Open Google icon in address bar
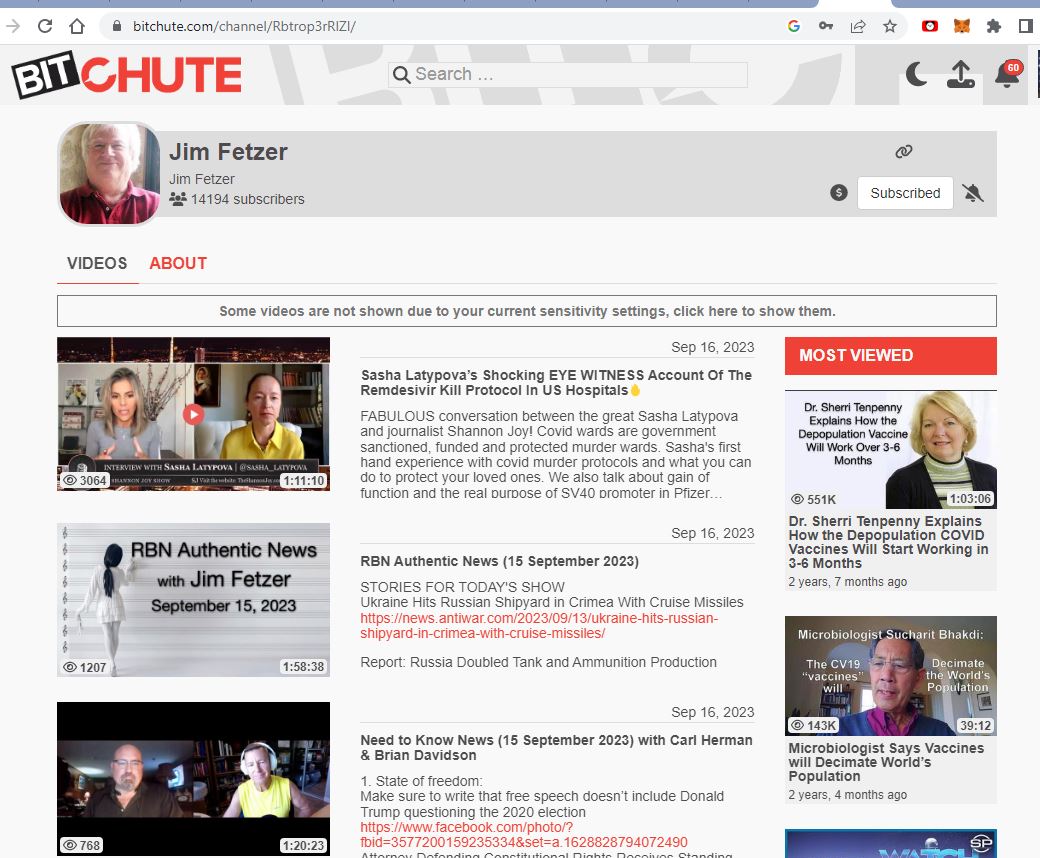1040x858 pixels. point(793,27)
